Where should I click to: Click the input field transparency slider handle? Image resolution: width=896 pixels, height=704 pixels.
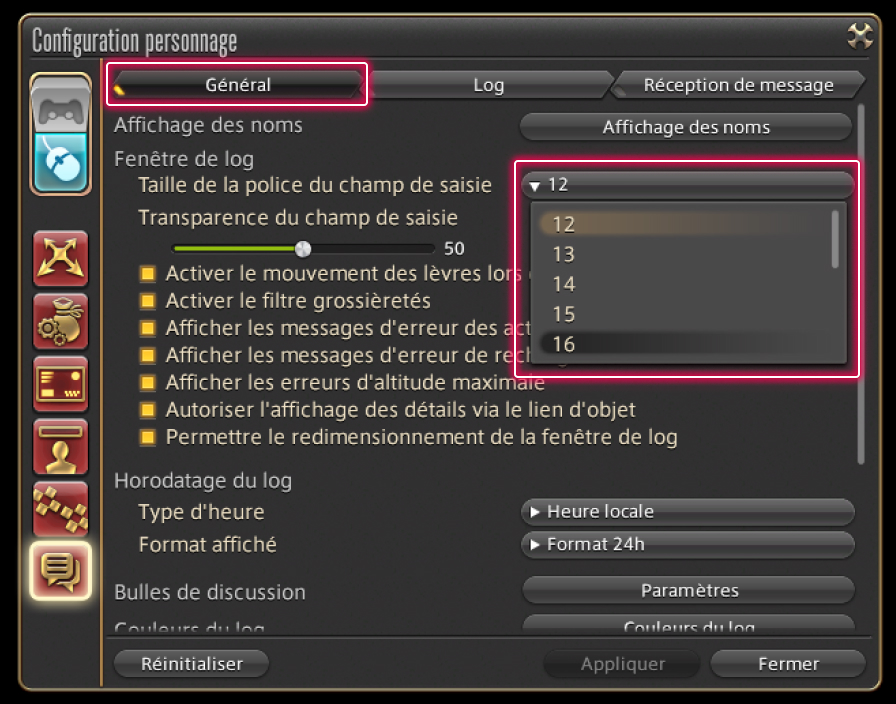point(302,249)
